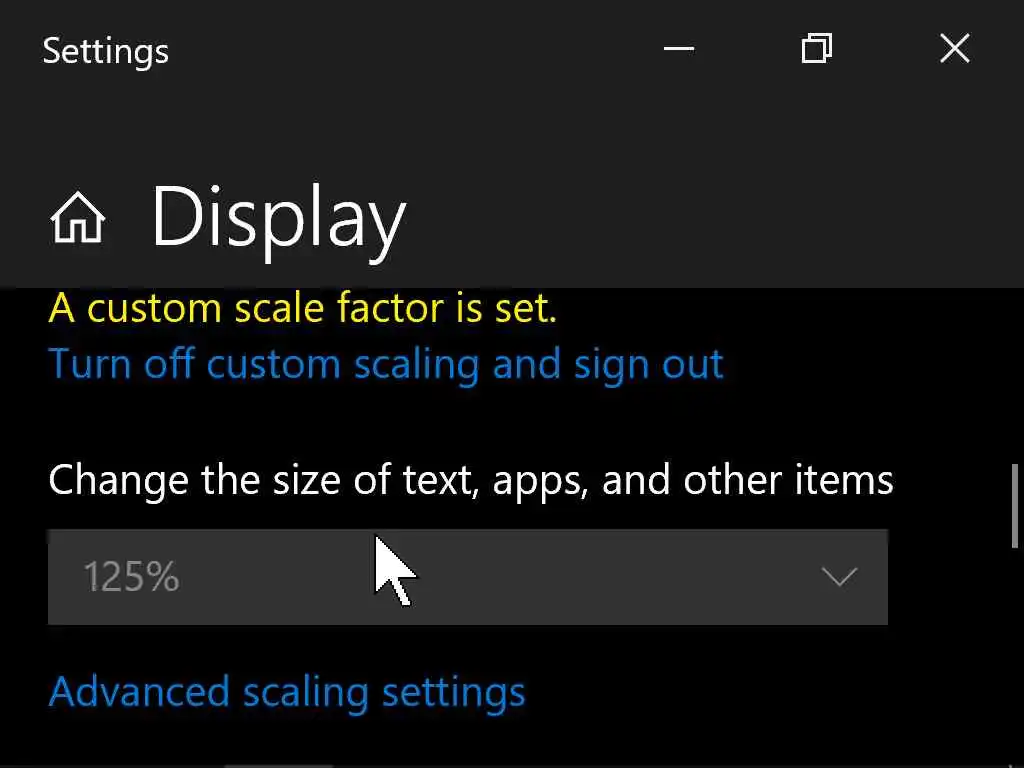This screenshot has height=768, width=1024.
Task: Click the scrollbar track above the thumb
Action: coord(1015,380)
